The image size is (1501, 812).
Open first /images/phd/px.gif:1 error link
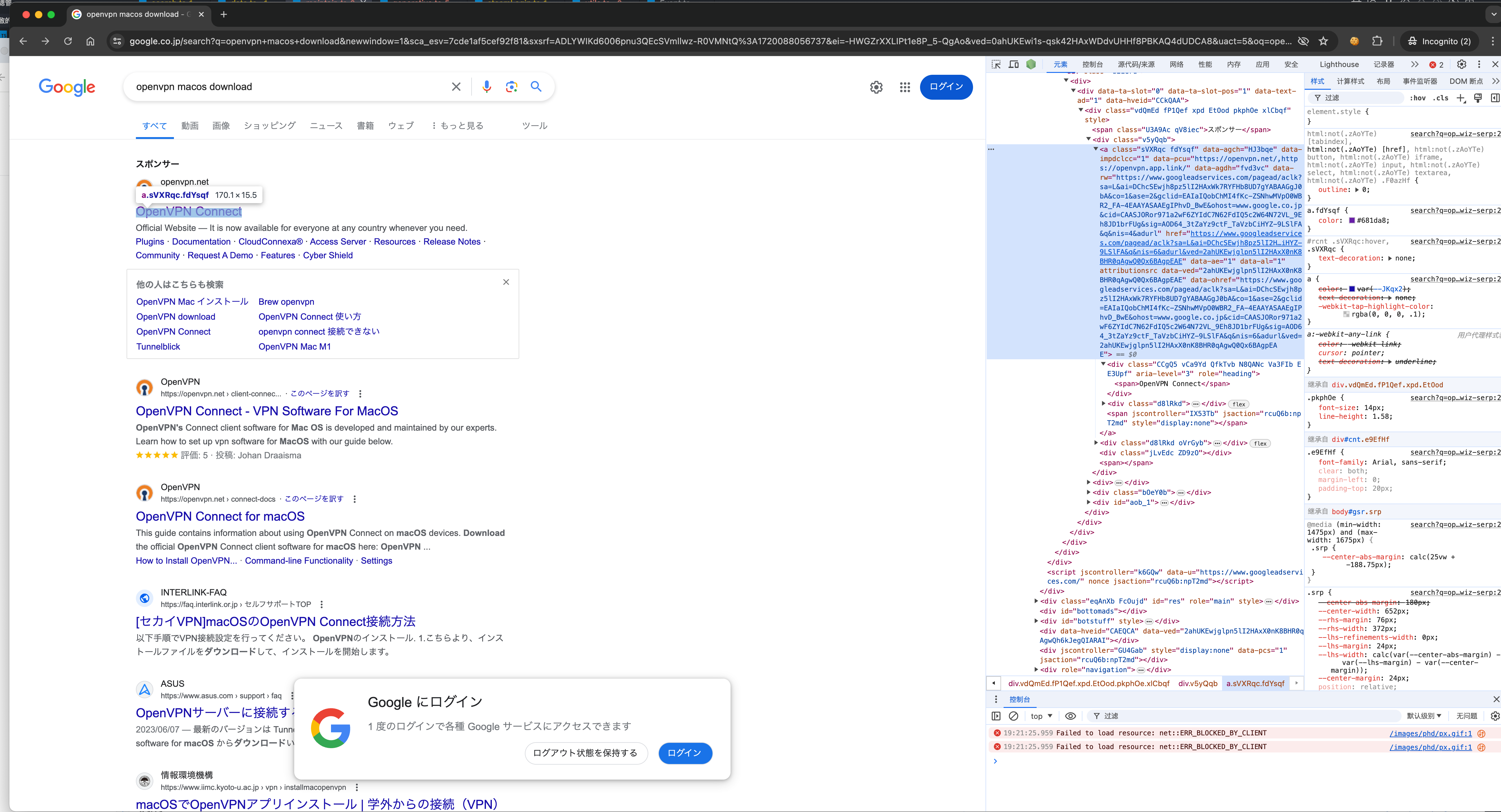click(1430, 733)
